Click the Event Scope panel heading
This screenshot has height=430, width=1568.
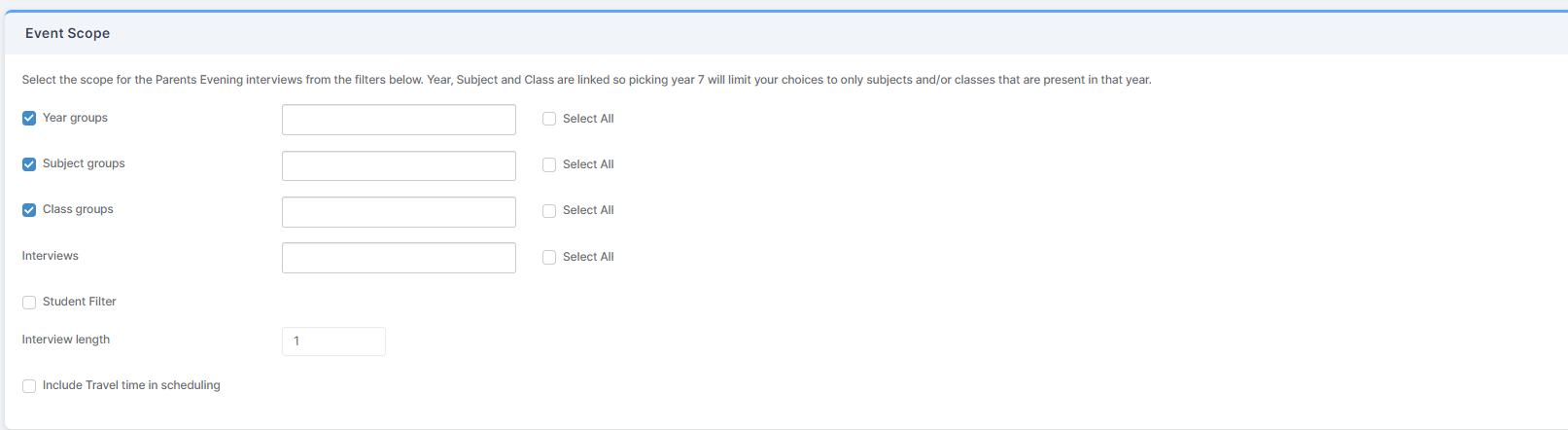67,33
